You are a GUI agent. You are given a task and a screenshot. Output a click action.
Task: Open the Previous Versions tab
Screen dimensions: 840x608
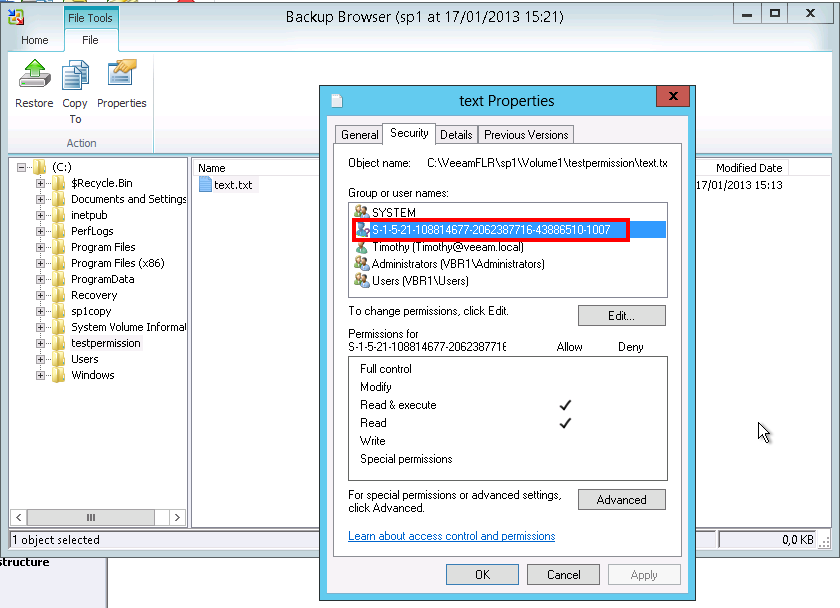pos(525,134)
